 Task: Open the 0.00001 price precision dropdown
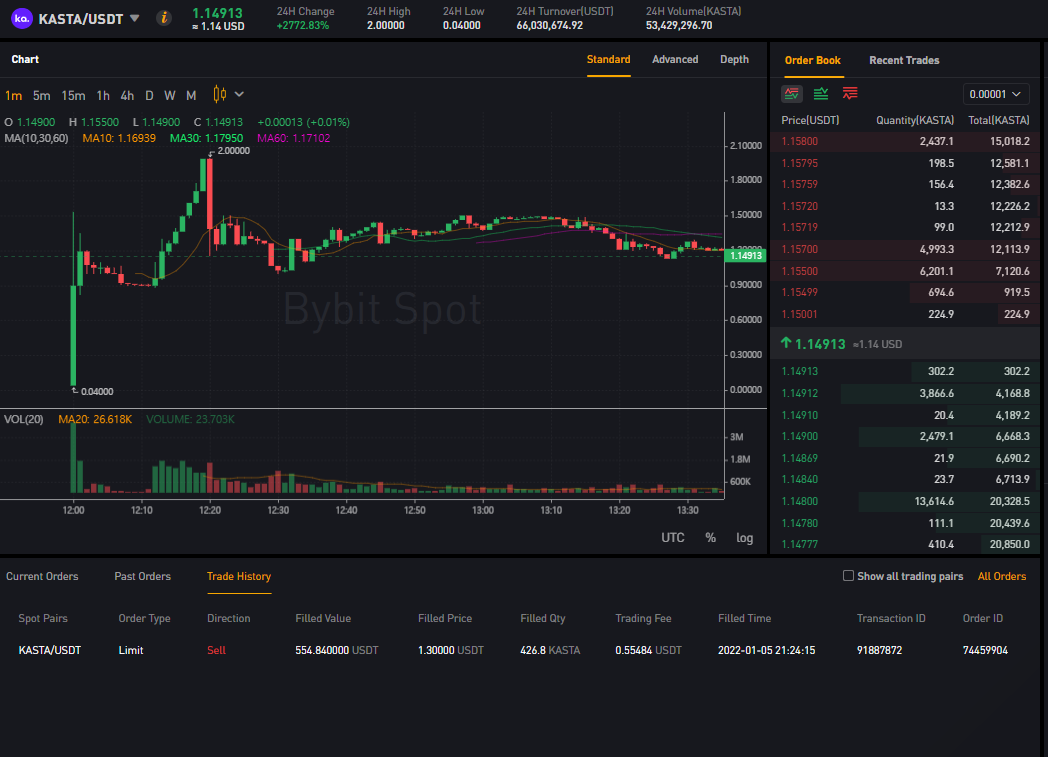coord(995,94)
